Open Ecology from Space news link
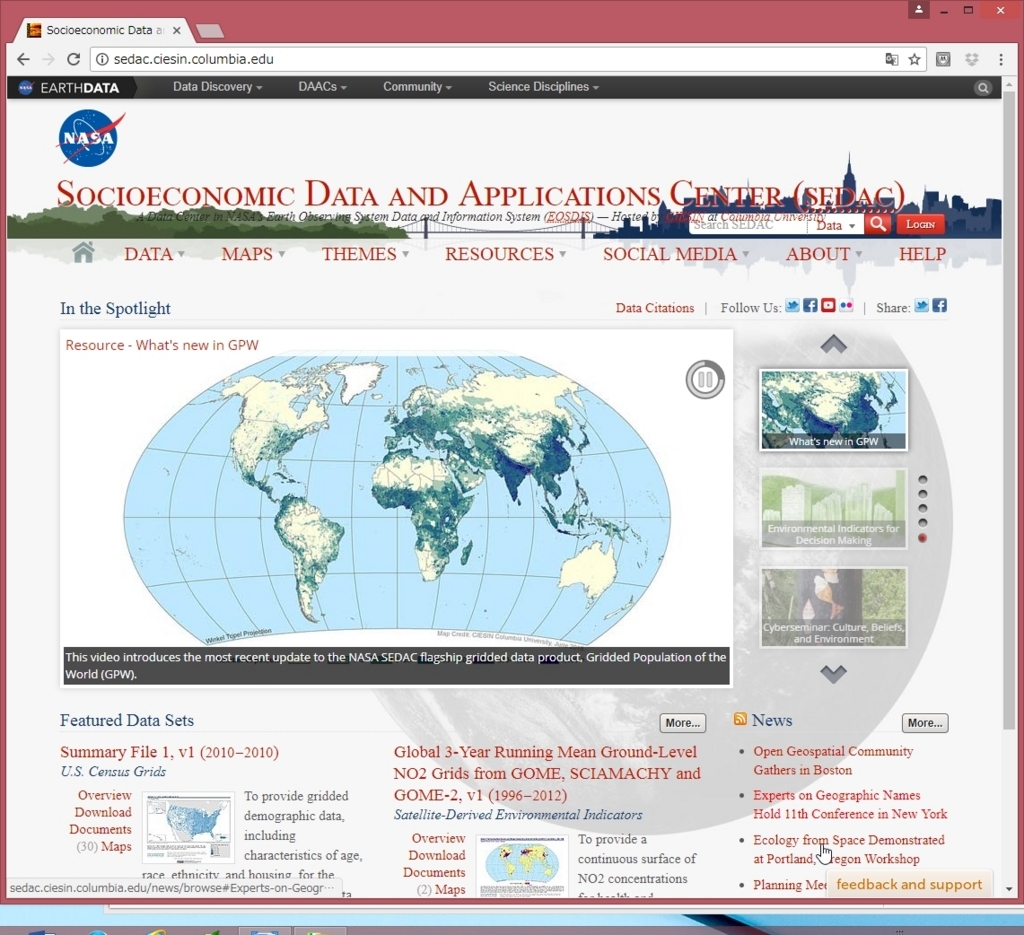Screen dimensions: 1024x935 (849, 849)
